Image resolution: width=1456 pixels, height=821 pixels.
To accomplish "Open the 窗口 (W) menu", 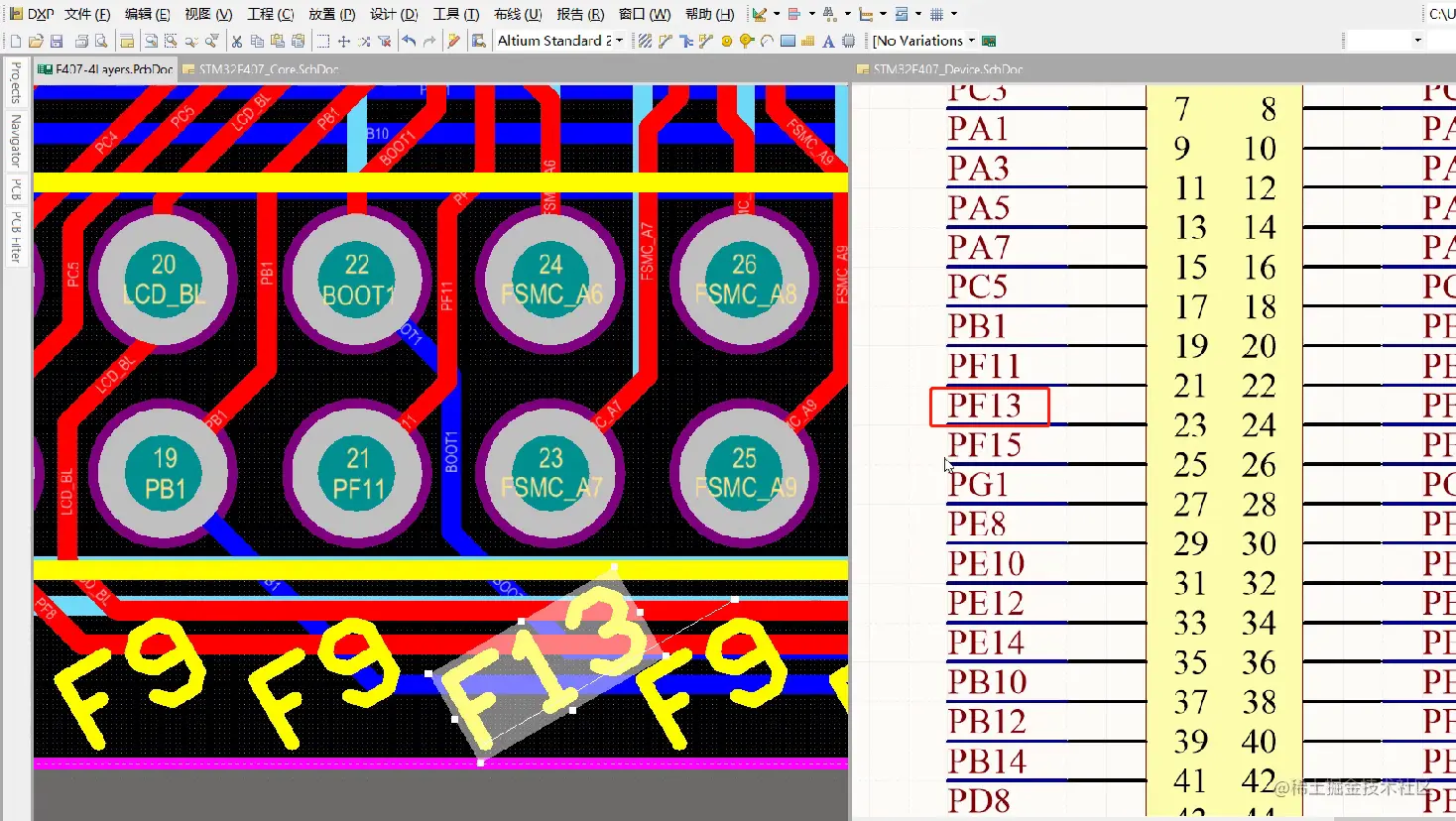I will coord(645,14).
